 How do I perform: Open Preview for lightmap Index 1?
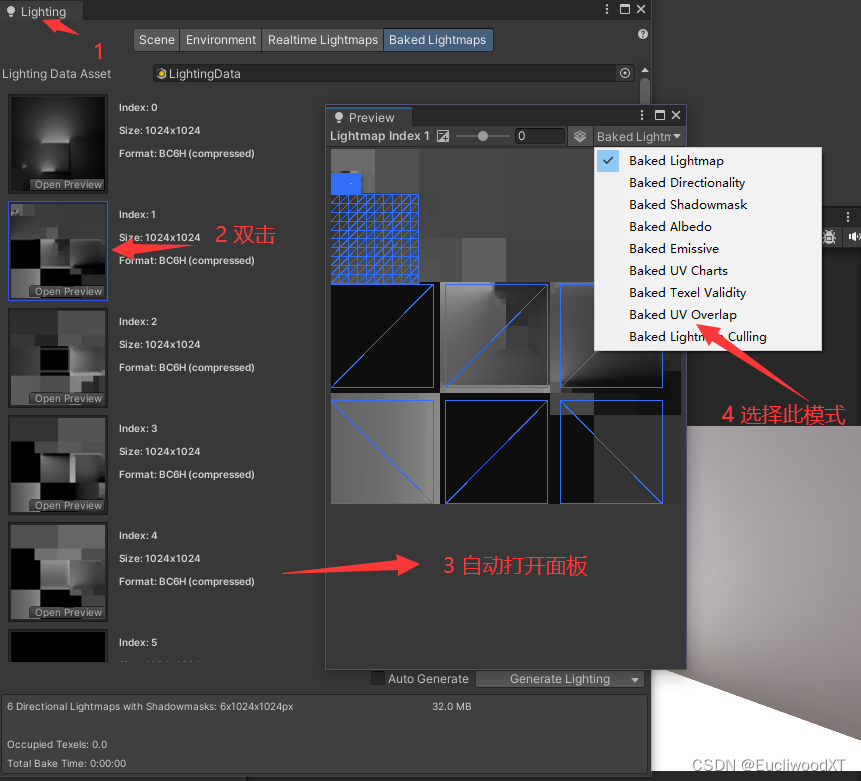(68, 292)
